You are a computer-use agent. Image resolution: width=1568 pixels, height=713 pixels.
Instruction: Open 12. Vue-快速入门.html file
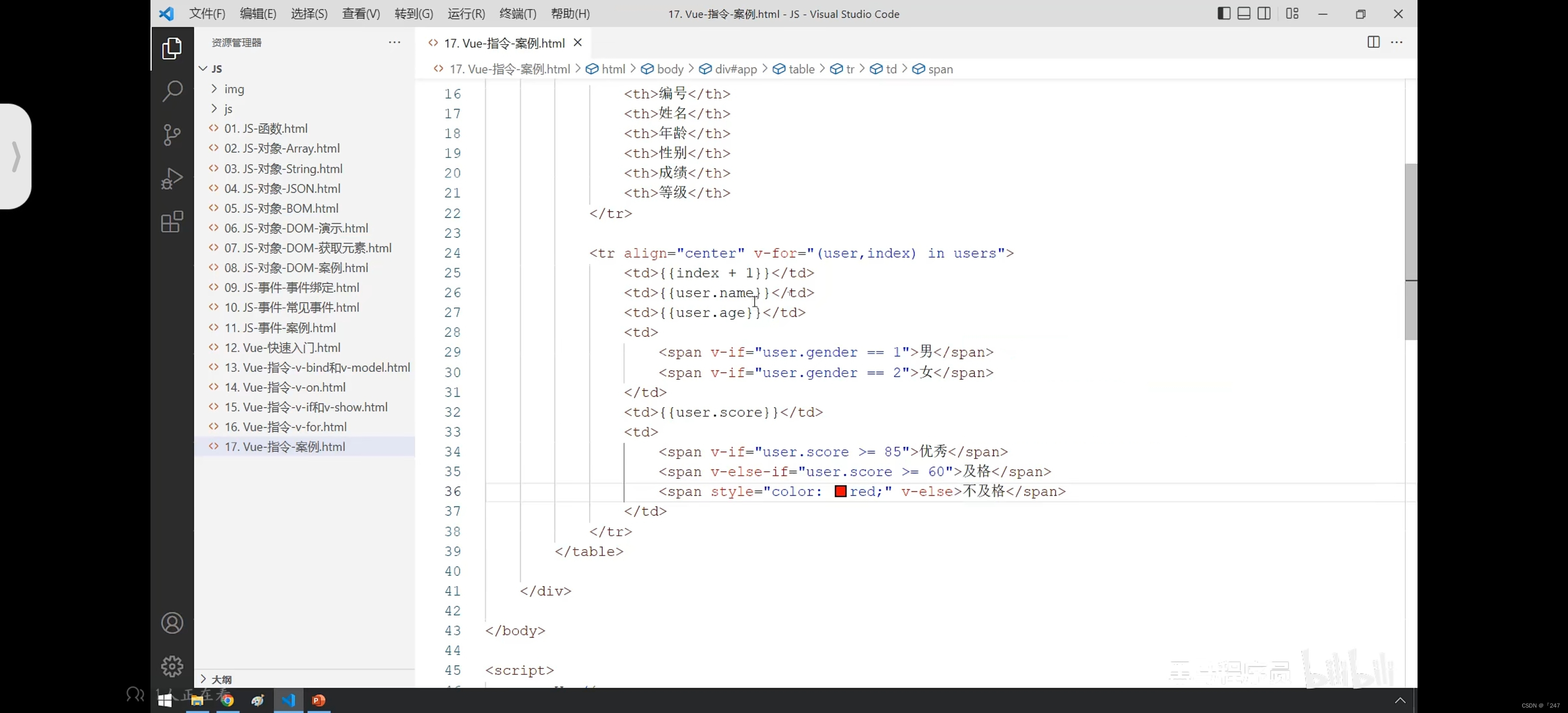click(x=304, y=348)
